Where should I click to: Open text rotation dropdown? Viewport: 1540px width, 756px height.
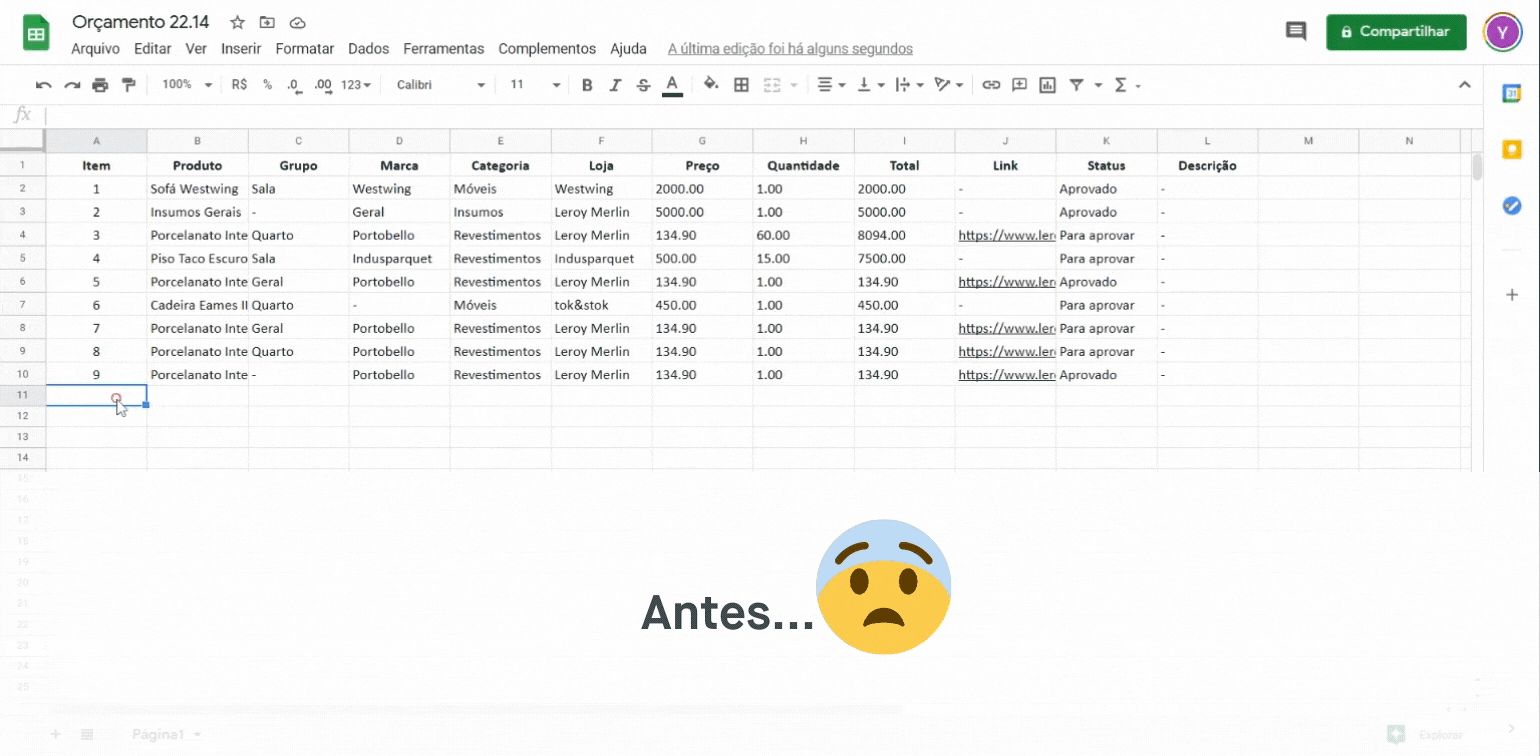tap(948, 85)
